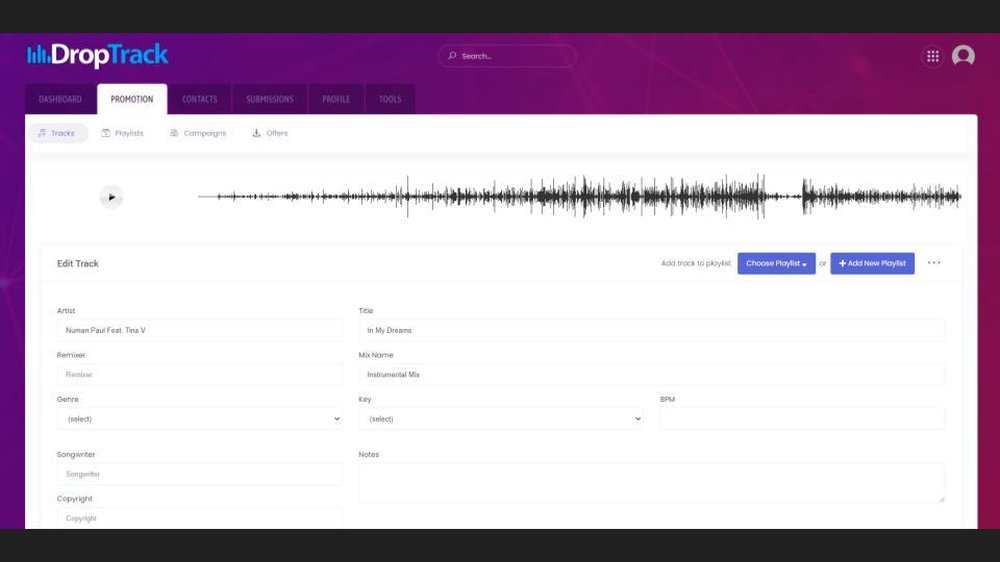
Task: Select the Promotion tab
Action: (132, 100)
